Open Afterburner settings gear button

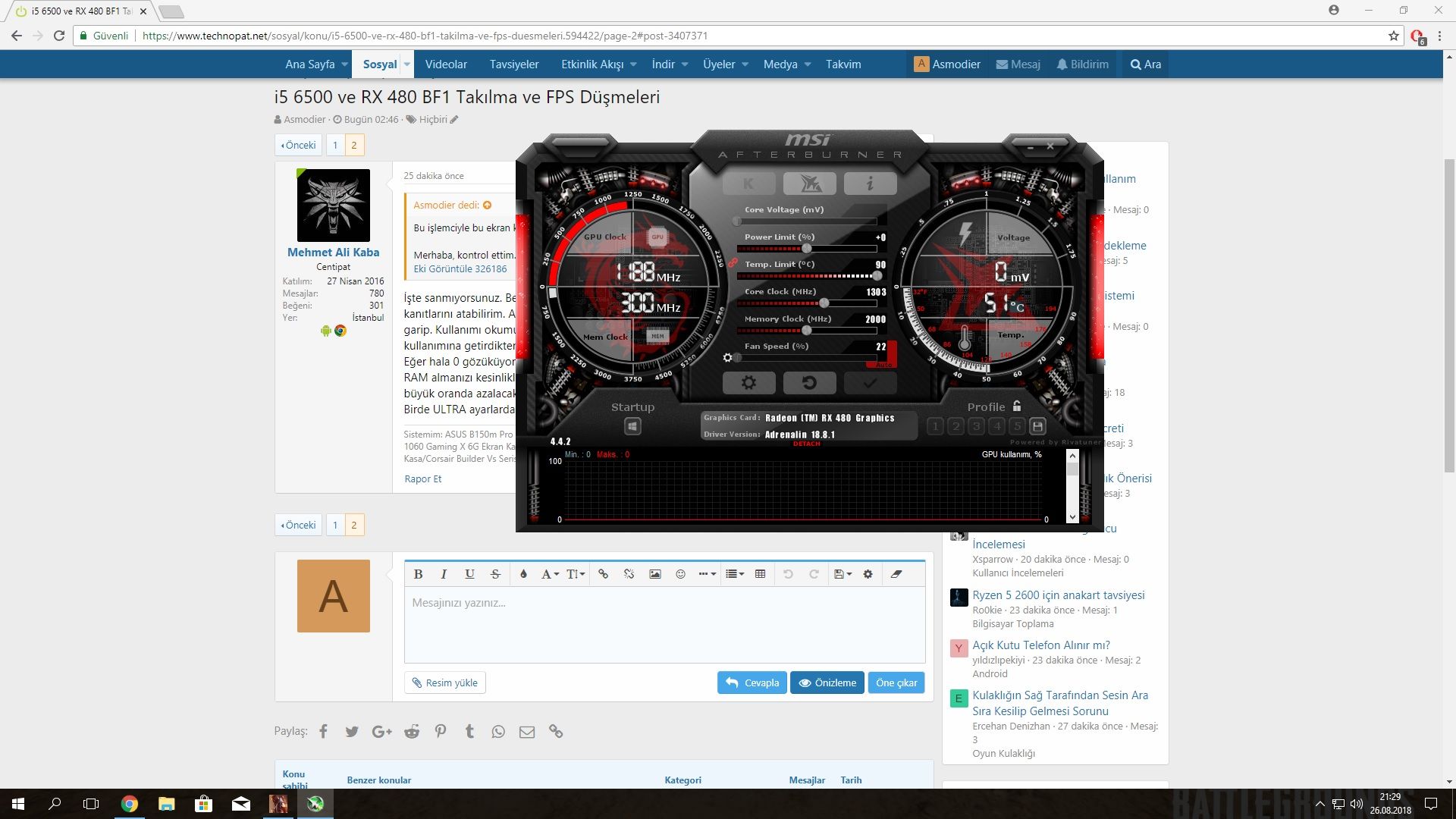point(748,383)
